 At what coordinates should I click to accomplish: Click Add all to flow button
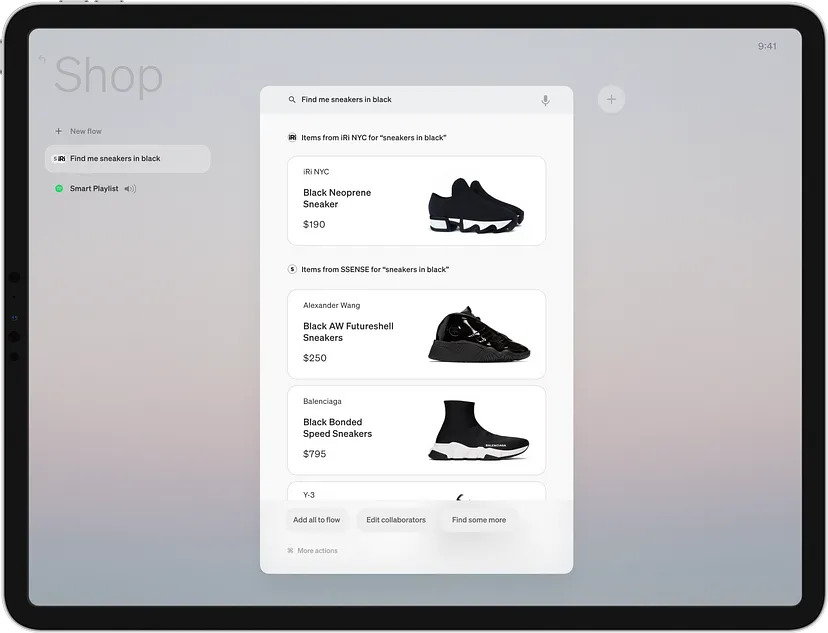click(x=316, y=520)
